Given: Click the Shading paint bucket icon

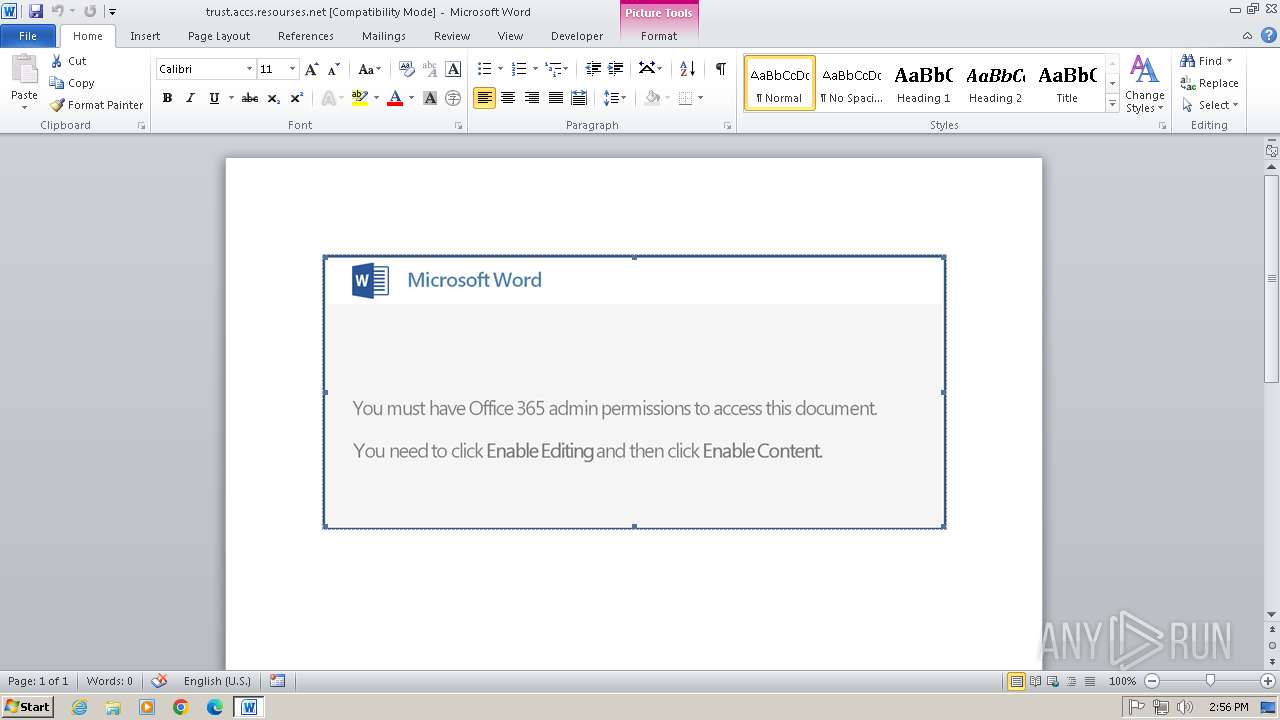Looking at the screenshot, I should pyautogui.click(x=651, y=98).
